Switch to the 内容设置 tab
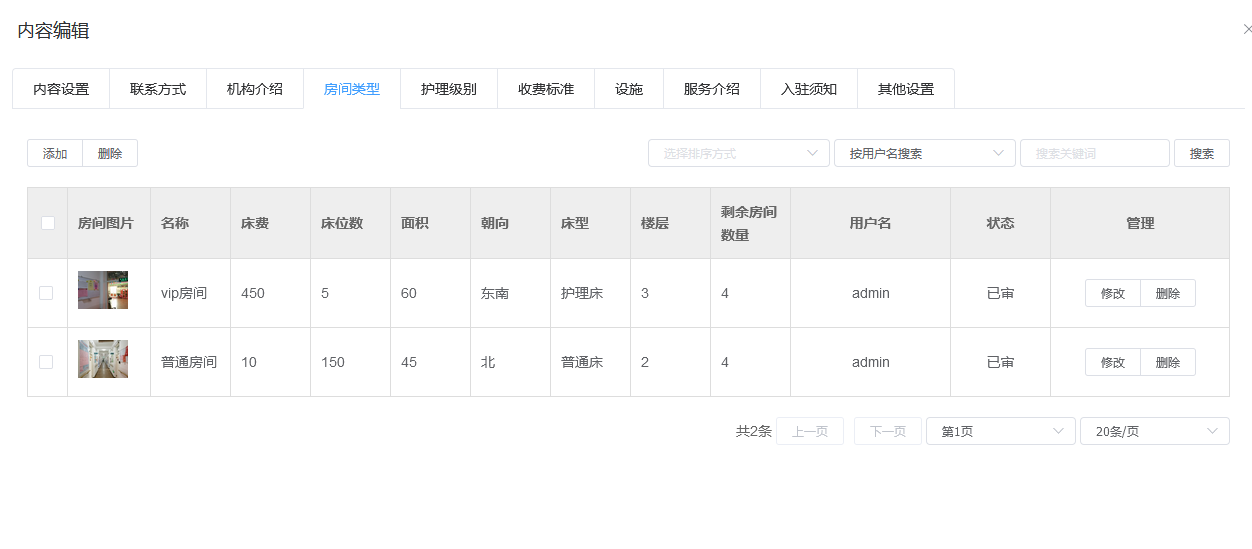1252x549 pixels. coord(61,89)
